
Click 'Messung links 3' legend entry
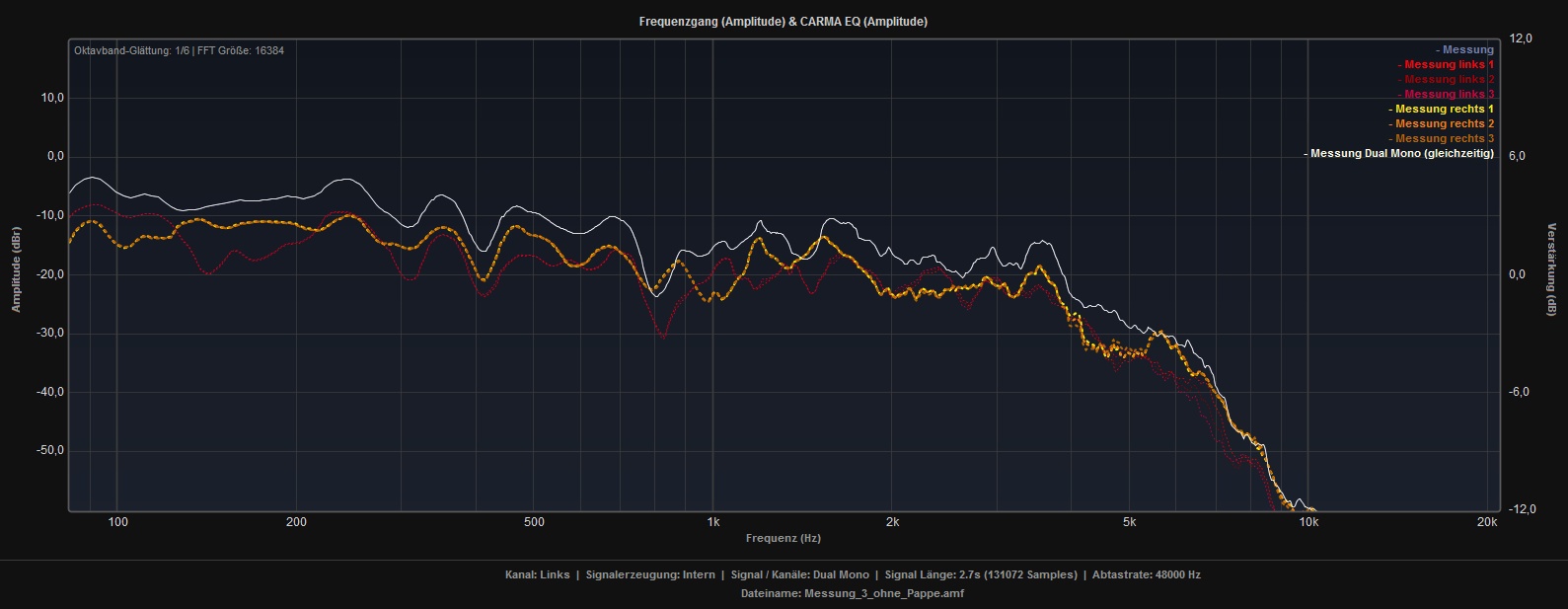pos(1448,95)
